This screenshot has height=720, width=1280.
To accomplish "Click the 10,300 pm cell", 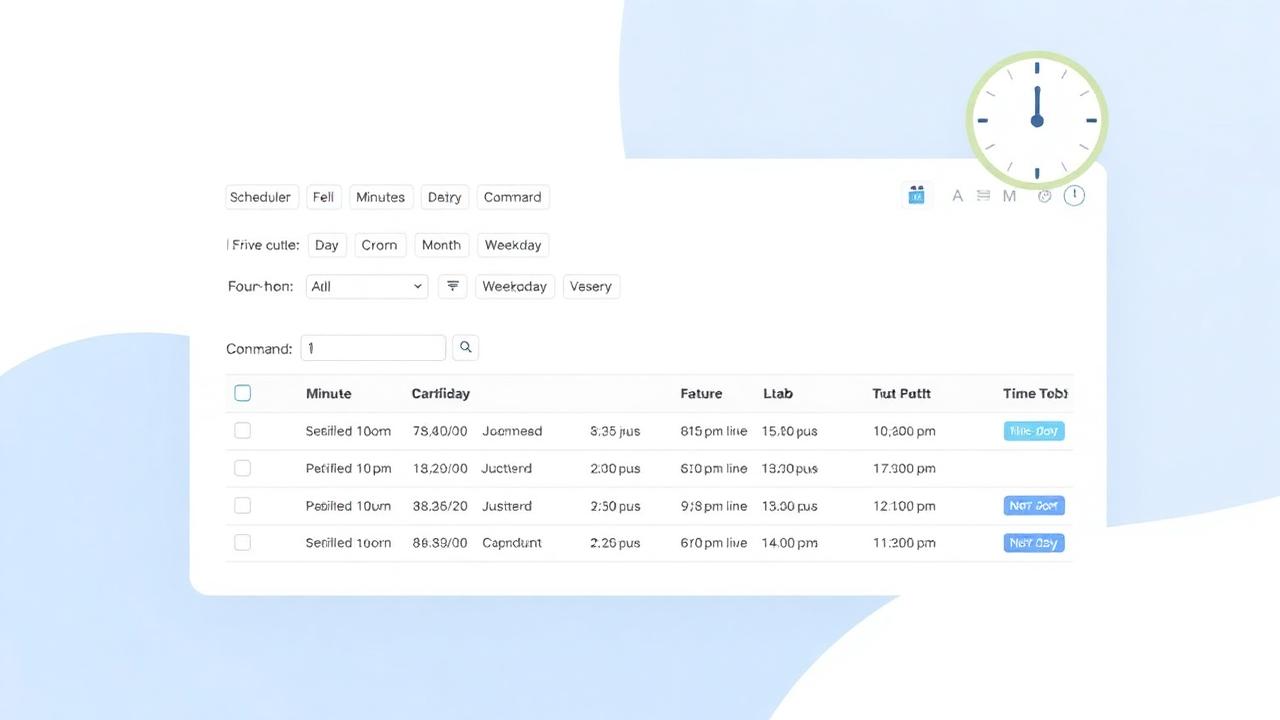I will tap(904, 431).
